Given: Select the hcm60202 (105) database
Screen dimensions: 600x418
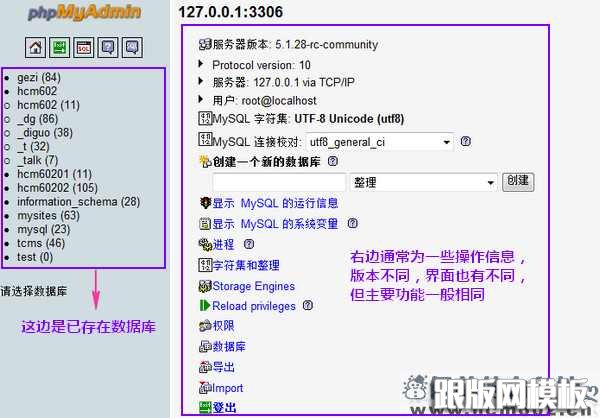Looking at the screenshot, I should click(57, 188).
